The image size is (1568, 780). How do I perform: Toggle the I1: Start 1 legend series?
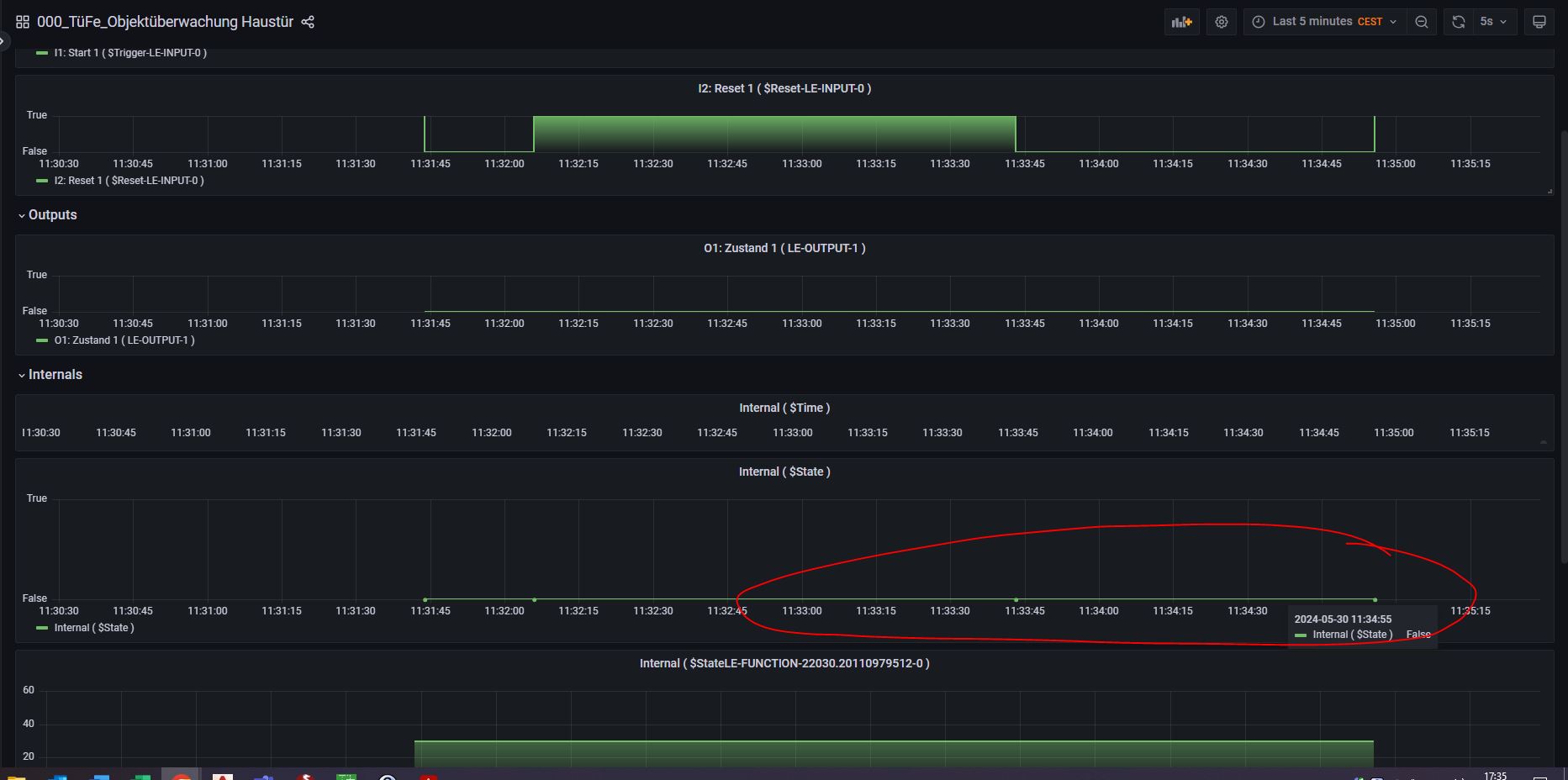[130, 53]
